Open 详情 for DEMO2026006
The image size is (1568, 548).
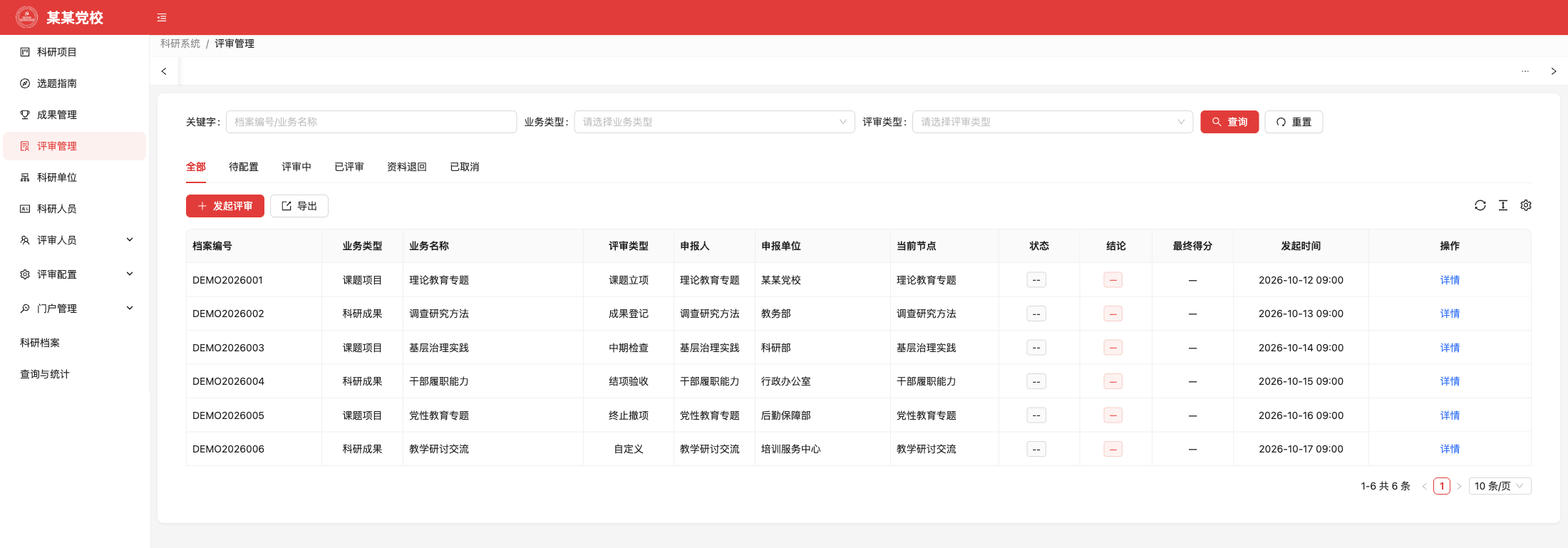click(x=1450, y=449)
